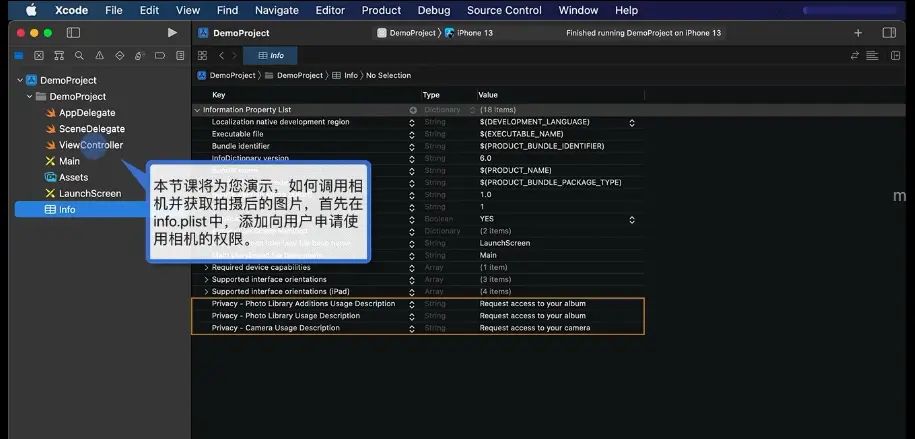Click the Library plus button
Viewport: 915px width, 439px height.
(858, 33)
